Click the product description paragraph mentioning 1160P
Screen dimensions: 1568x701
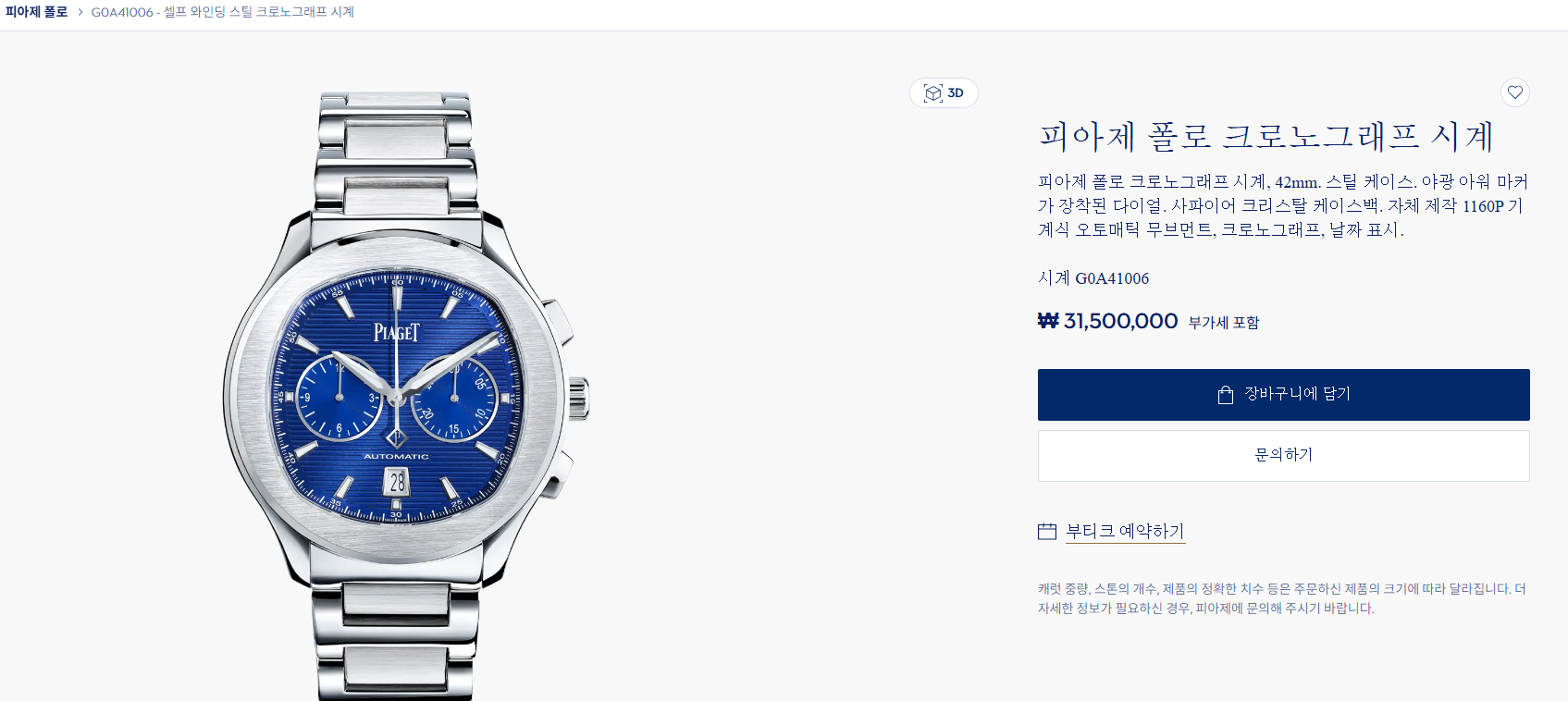pyautogui.click(x=1282, y=205)
